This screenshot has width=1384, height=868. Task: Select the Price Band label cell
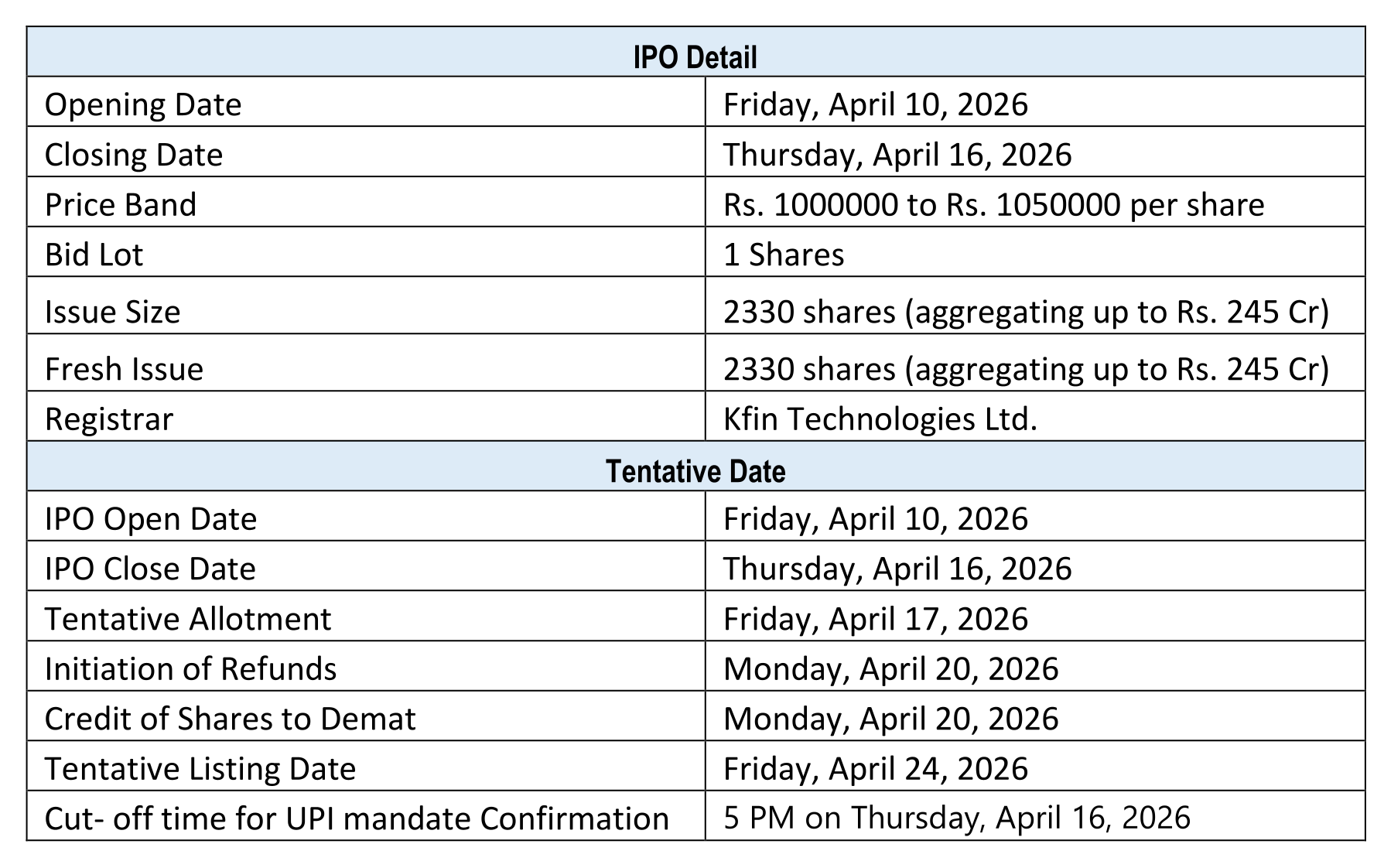pos(121,205)
